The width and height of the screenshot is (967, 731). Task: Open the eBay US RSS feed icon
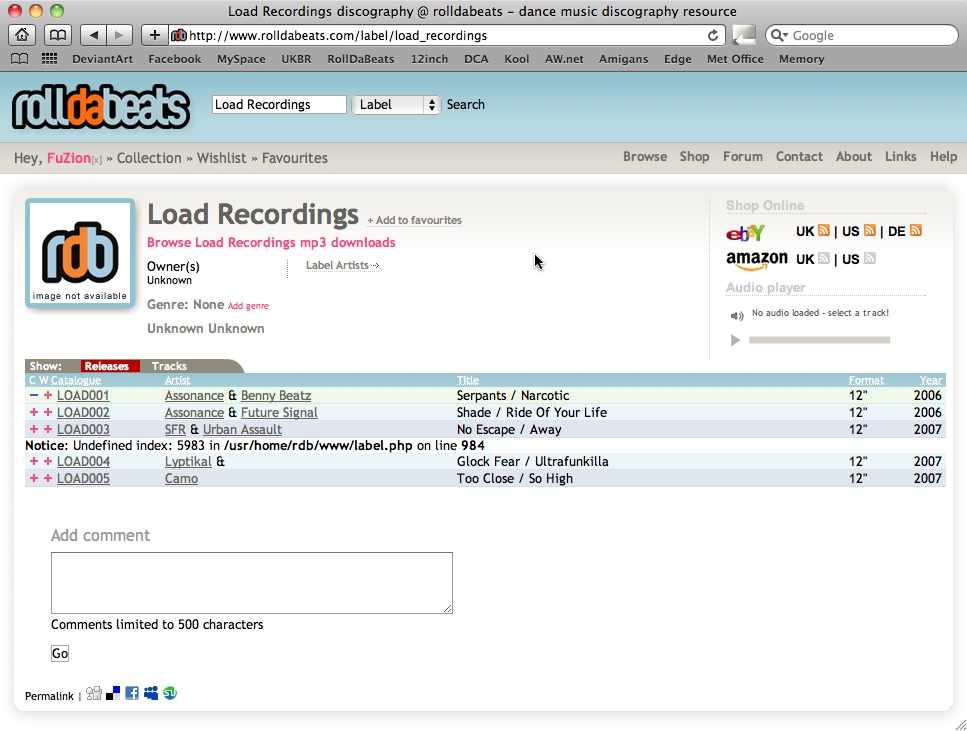click(x=870, y=230)
